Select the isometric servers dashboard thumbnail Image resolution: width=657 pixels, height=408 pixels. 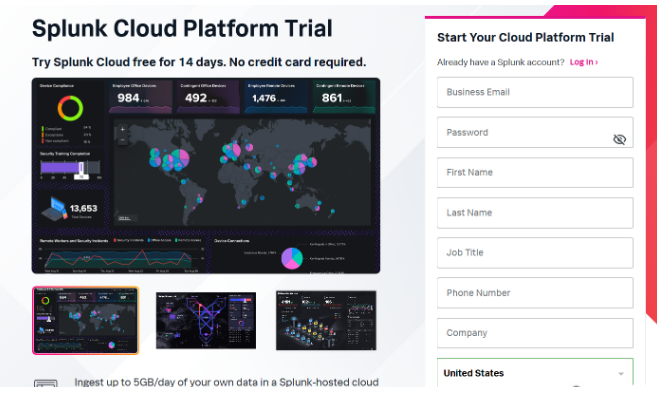tap(326, 320)
